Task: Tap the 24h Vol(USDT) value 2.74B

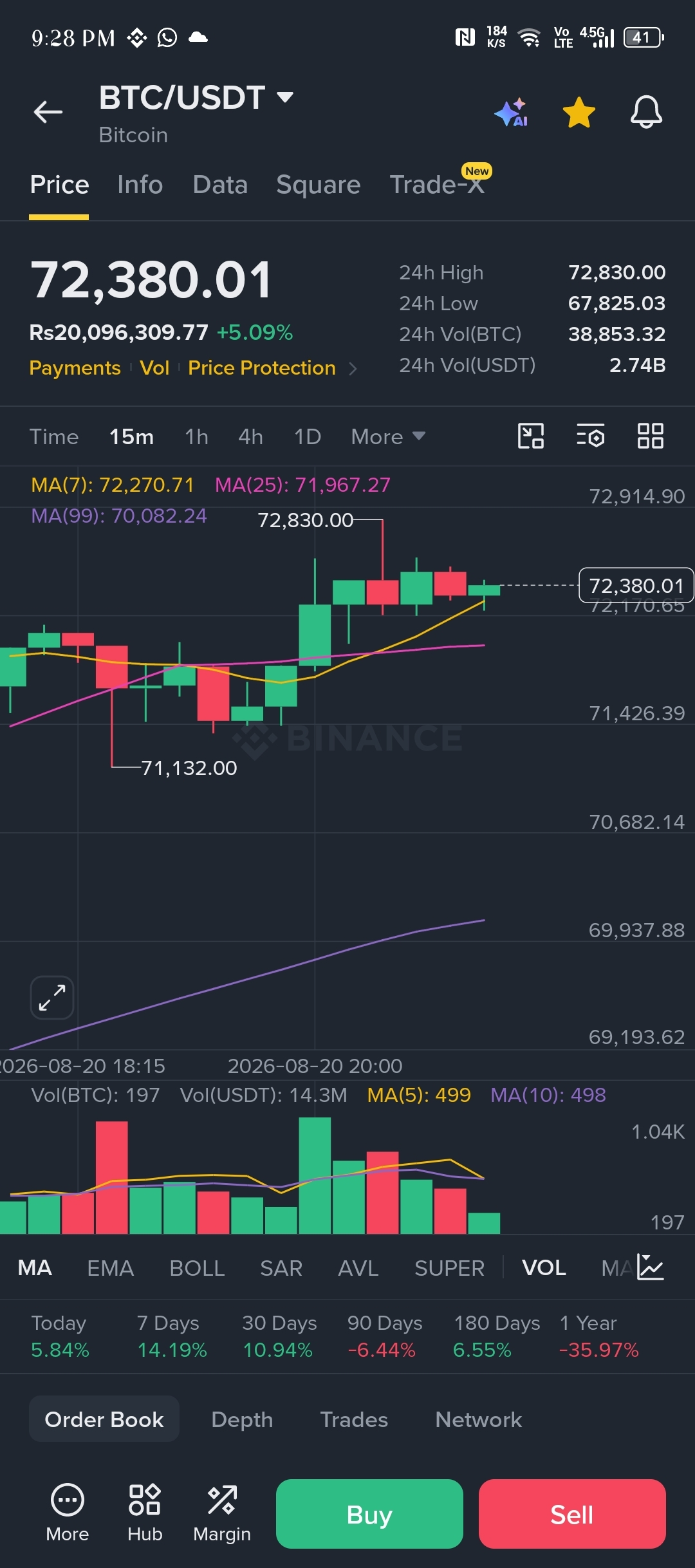Action: [x=637, y=365]
